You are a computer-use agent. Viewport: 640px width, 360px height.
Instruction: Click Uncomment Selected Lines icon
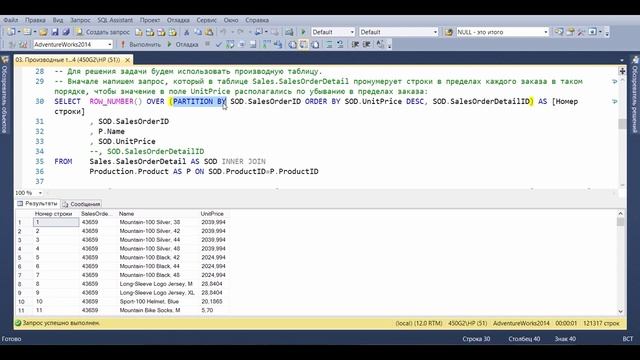340,44
